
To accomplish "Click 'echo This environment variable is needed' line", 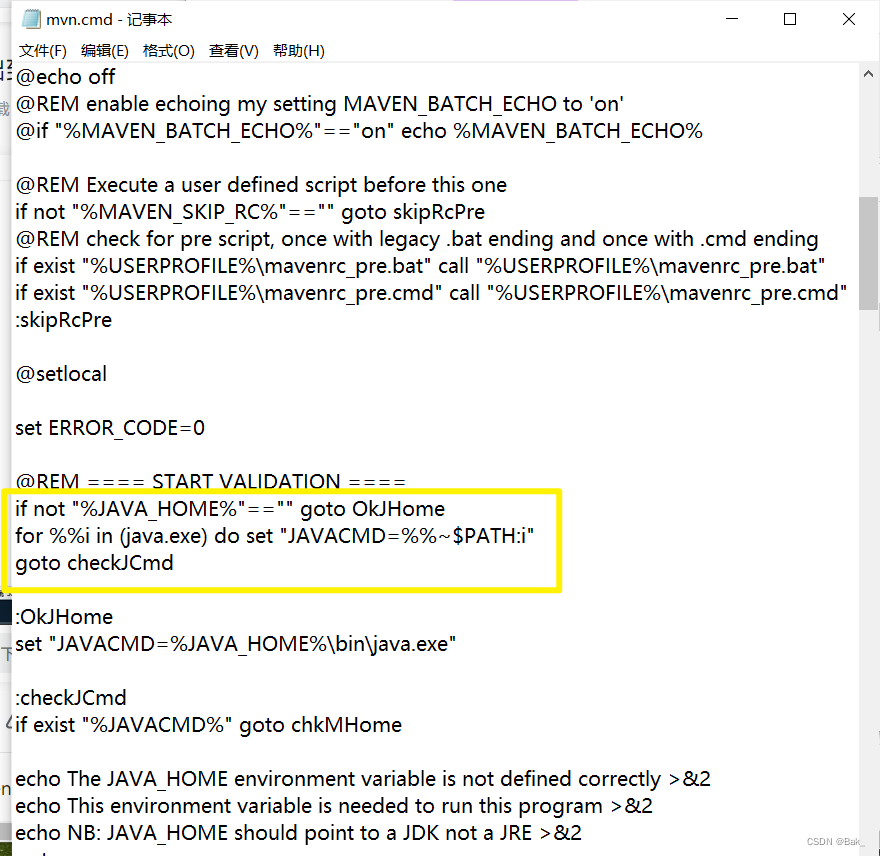I will [x=334, y=805].
